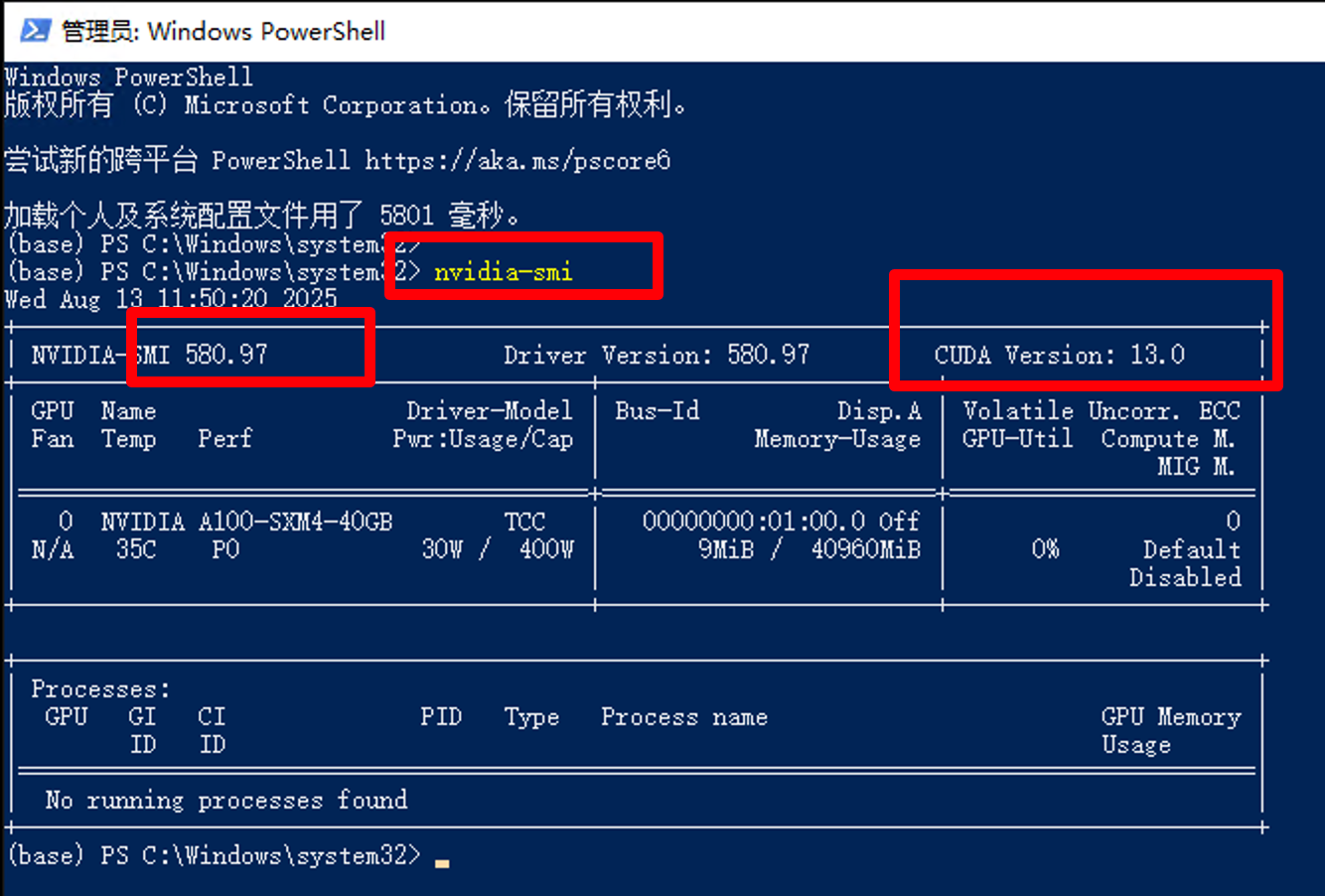1325x896 pixels.
Task: Click the Process name column header
Action: (x=683, y=717)
